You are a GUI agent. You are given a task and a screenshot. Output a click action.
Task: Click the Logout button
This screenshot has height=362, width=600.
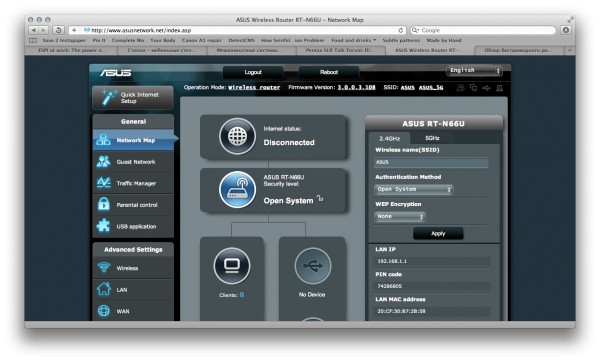click(253, 72)
